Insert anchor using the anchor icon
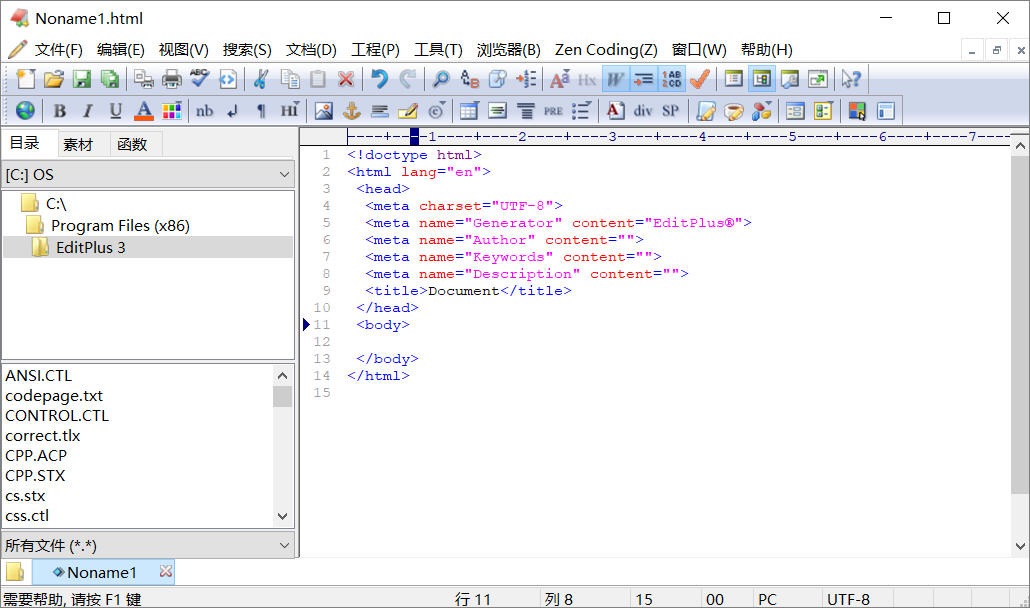 click(352, 110)
